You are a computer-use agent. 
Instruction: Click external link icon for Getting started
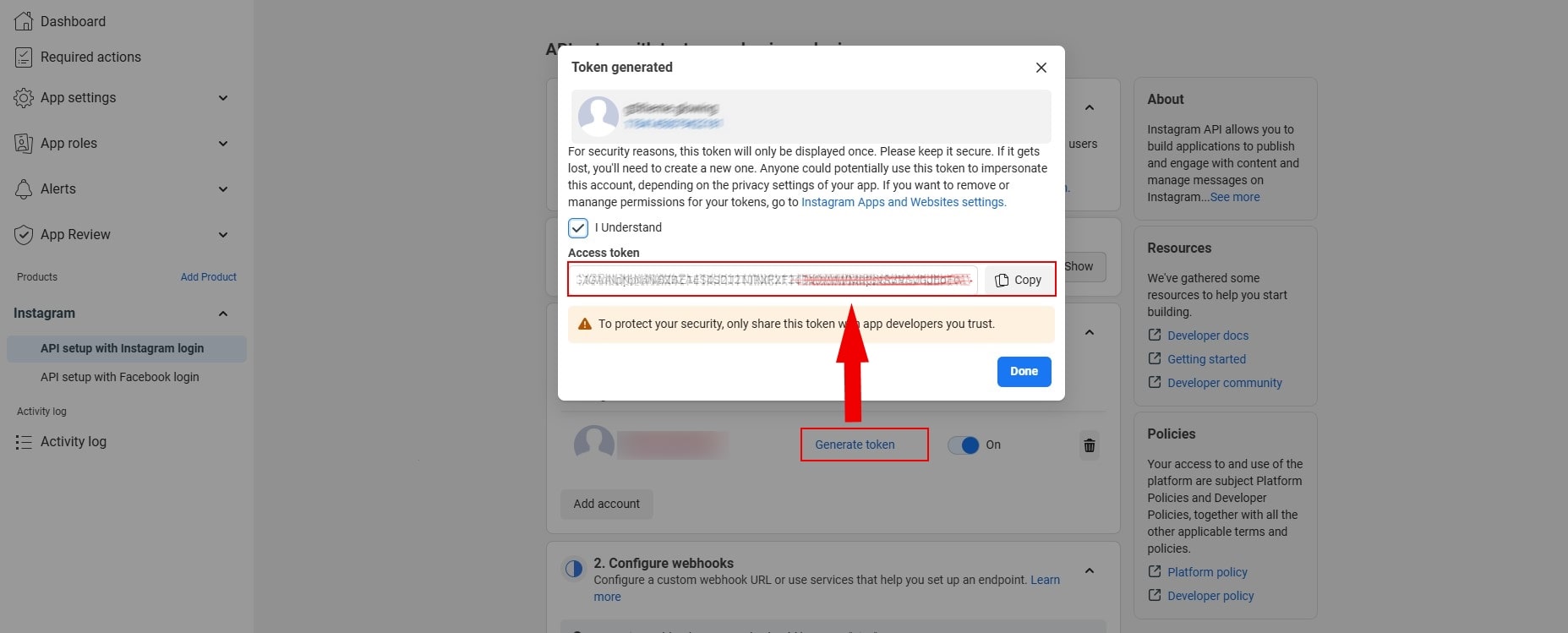coord(1155,358)
